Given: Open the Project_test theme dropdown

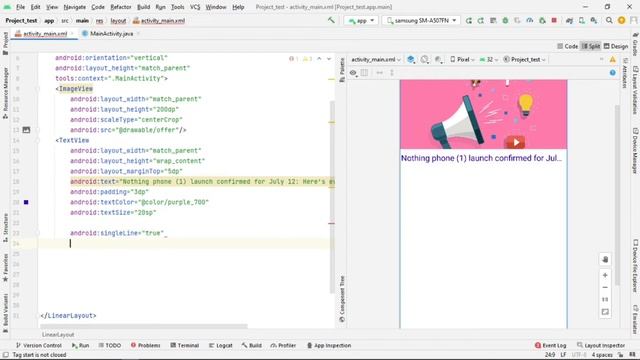Looking at the screenshot, I should point(524,60).
